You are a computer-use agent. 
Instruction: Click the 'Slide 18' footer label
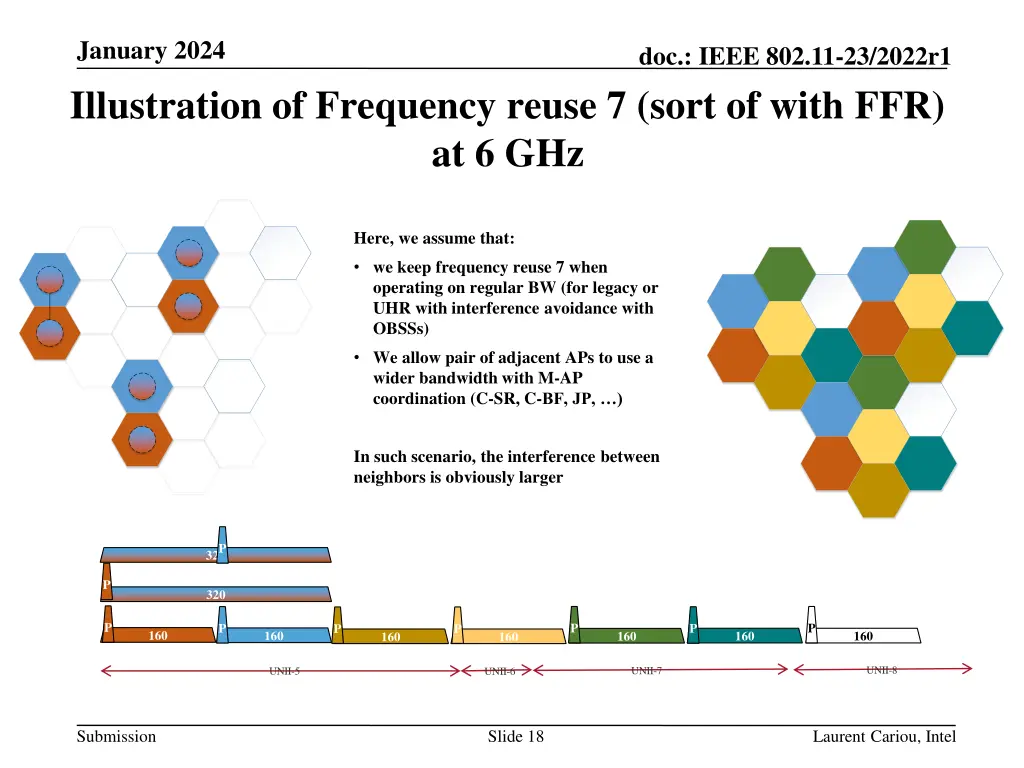click(515, 737)
